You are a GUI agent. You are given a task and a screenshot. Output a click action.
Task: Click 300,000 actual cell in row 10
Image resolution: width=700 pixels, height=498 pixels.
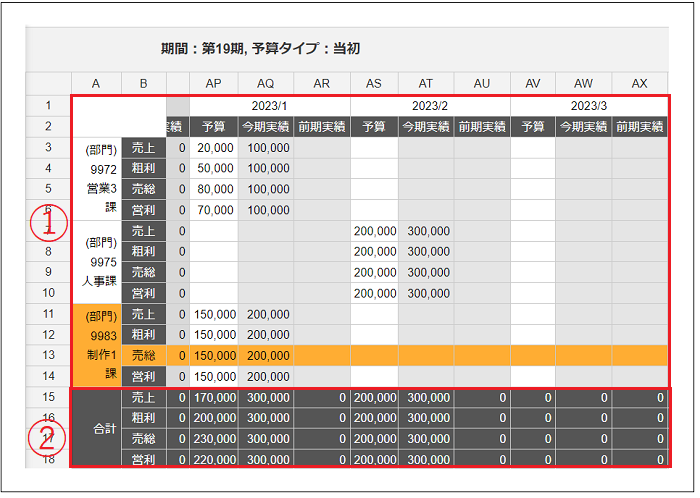coord(426,293)
